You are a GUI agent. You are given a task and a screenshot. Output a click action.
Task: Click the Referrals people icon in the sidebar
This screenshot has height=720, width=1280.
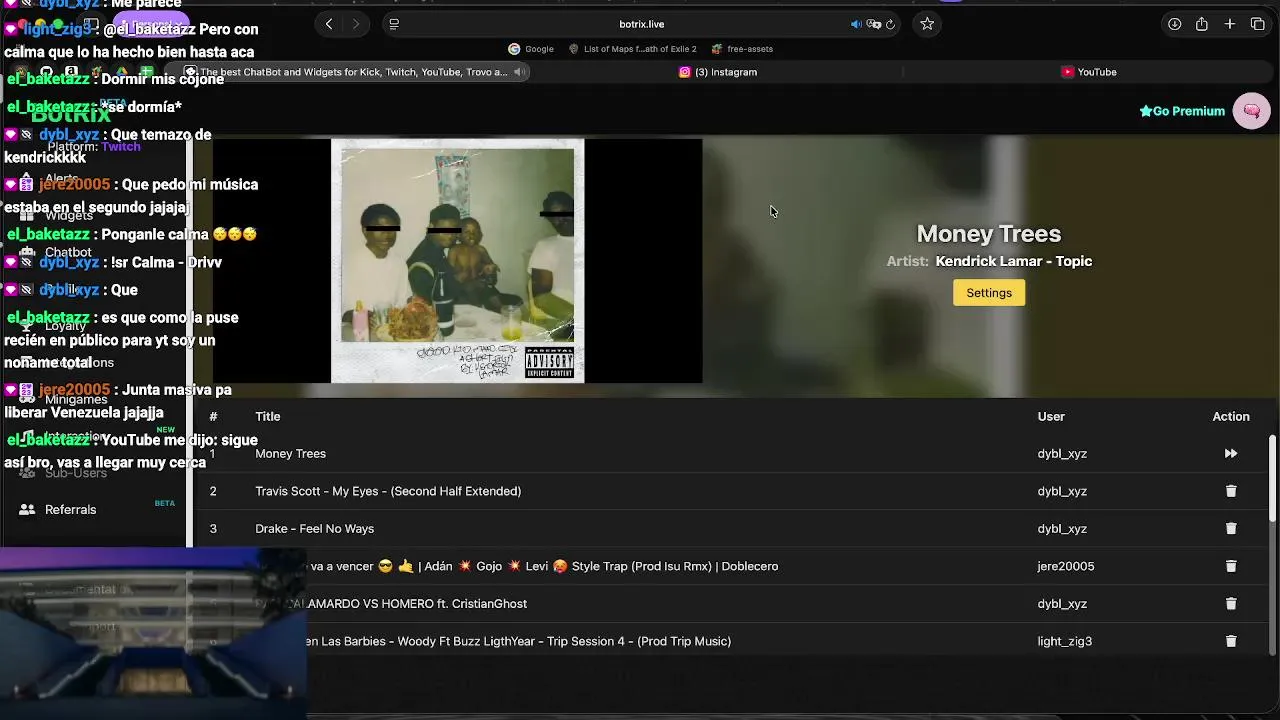(27, 509)
